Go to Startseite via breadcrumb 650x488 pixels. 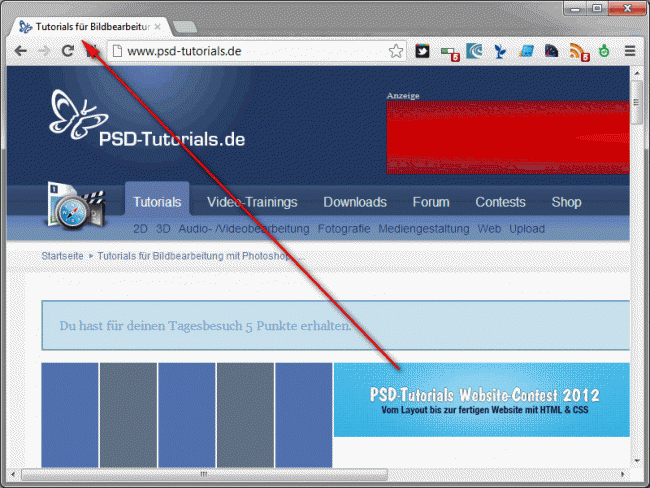pyautogui.click(x=62, y=256)
